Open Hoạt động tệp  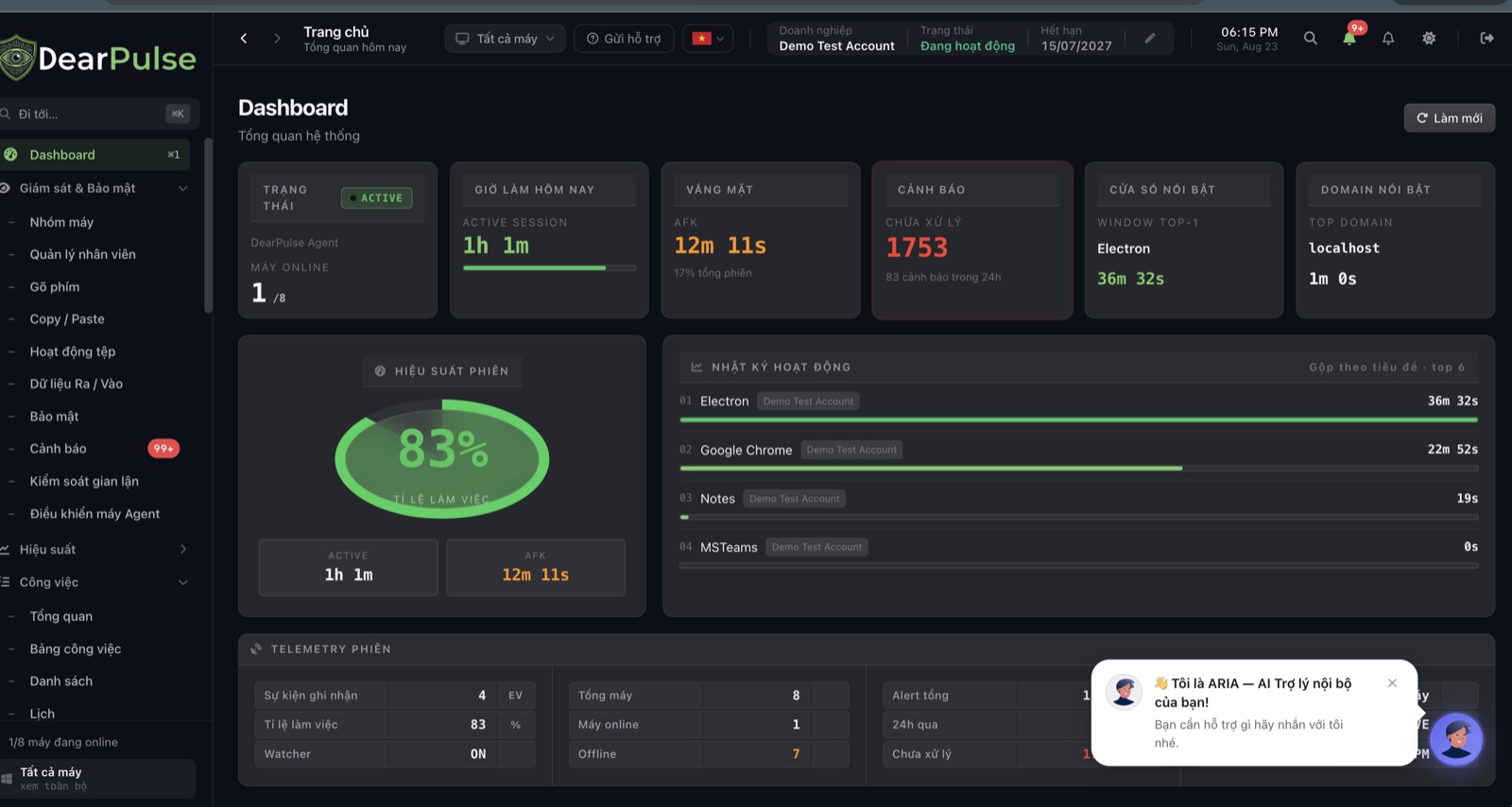tap(72, 352)
